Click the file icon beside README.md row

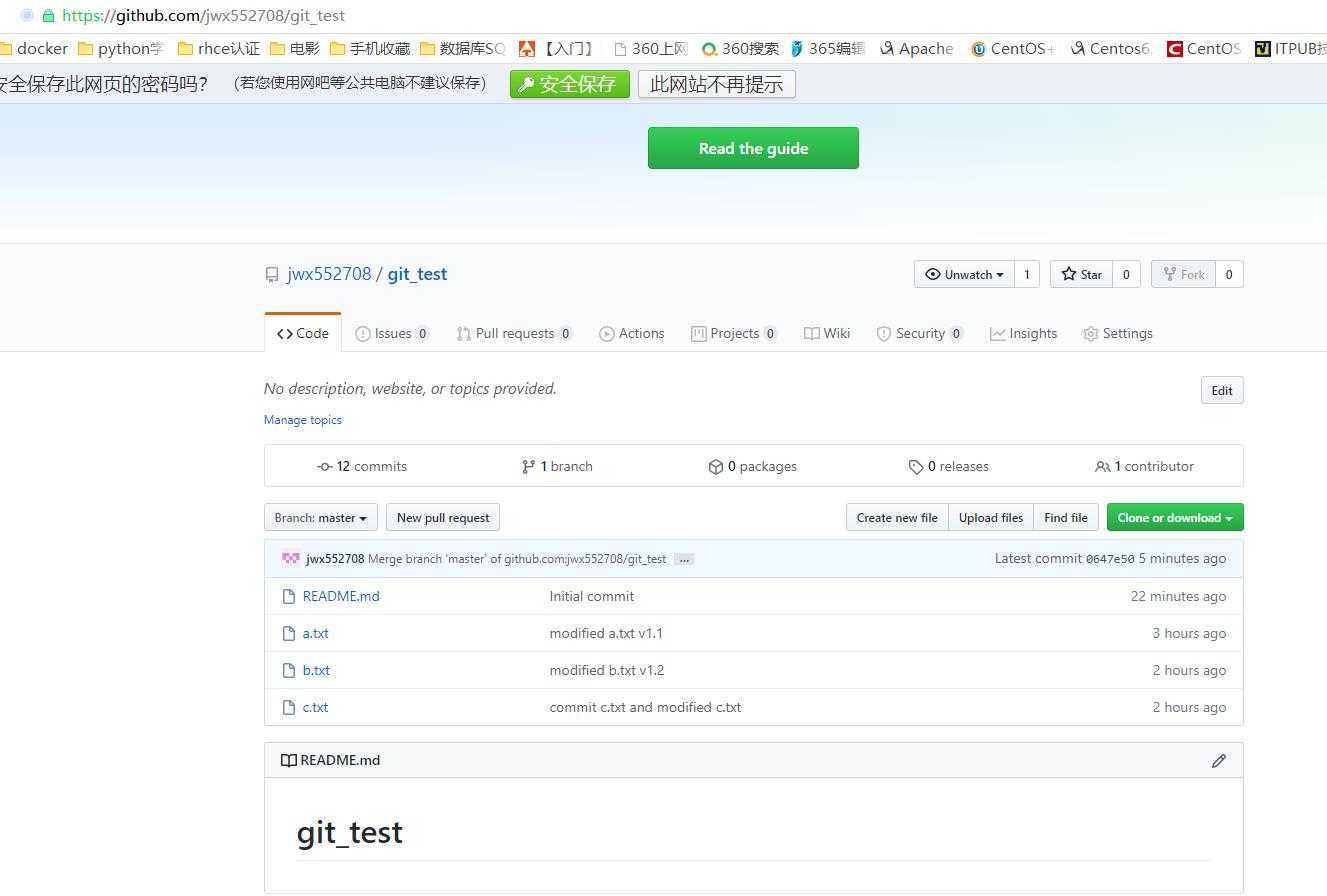pos(289,596)
